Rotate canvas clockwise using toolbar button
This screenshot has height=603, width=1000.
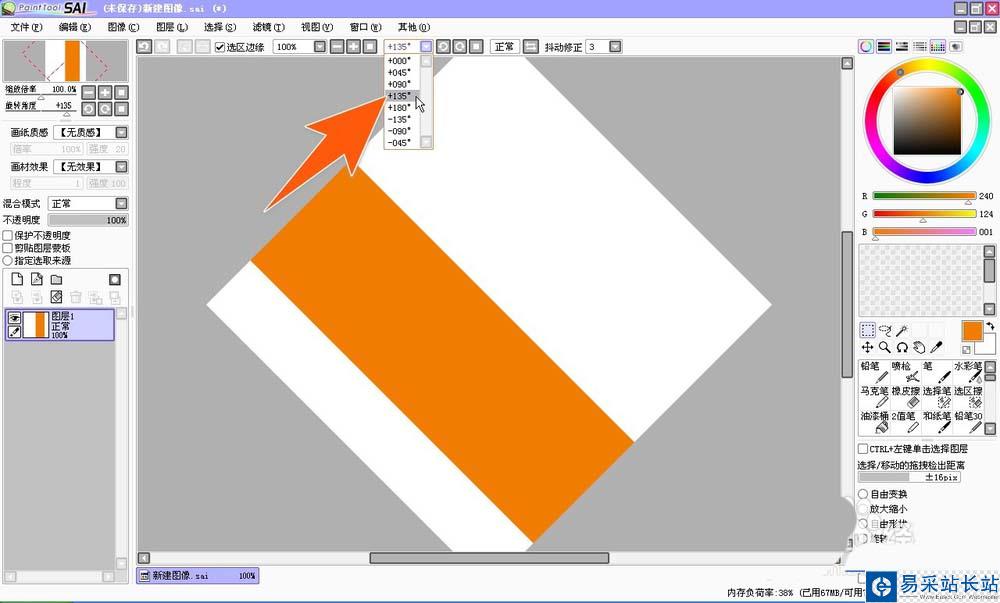tap(460, 47)
